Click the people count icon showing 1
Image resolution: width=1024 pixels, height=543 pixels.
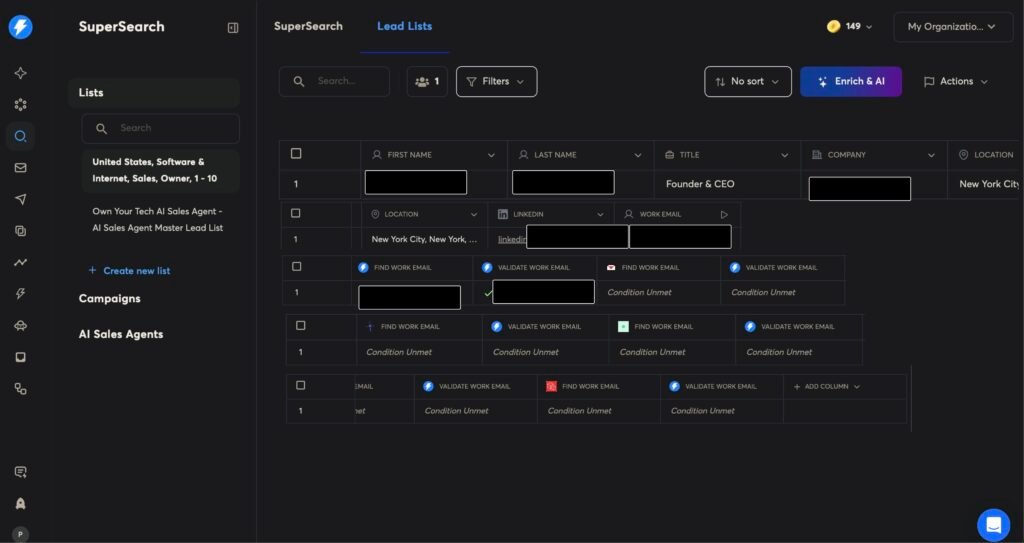click(427, 82)
